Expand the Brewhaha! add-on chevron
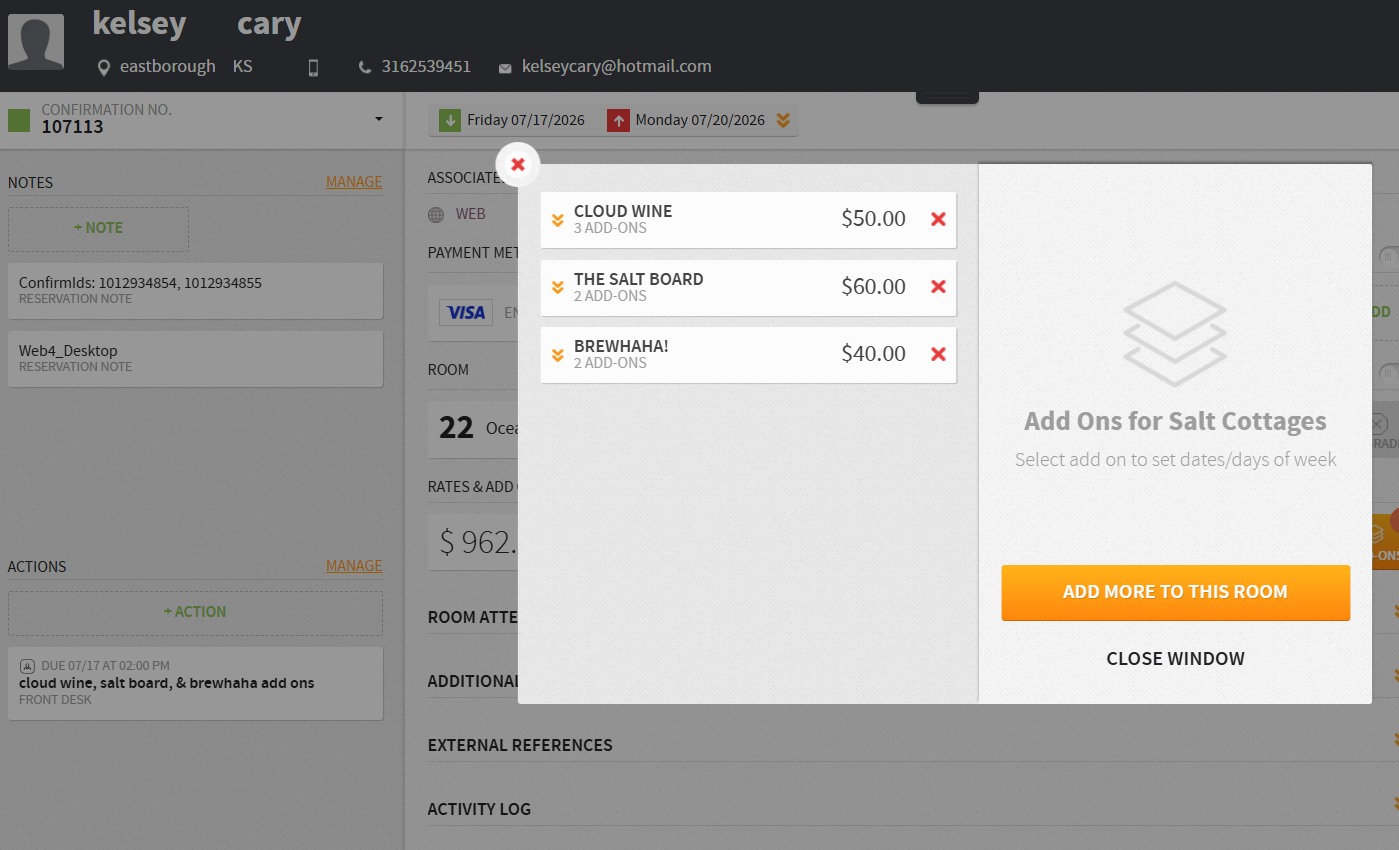Screen dimensions: 1399x850 click(x=558, y=354)
